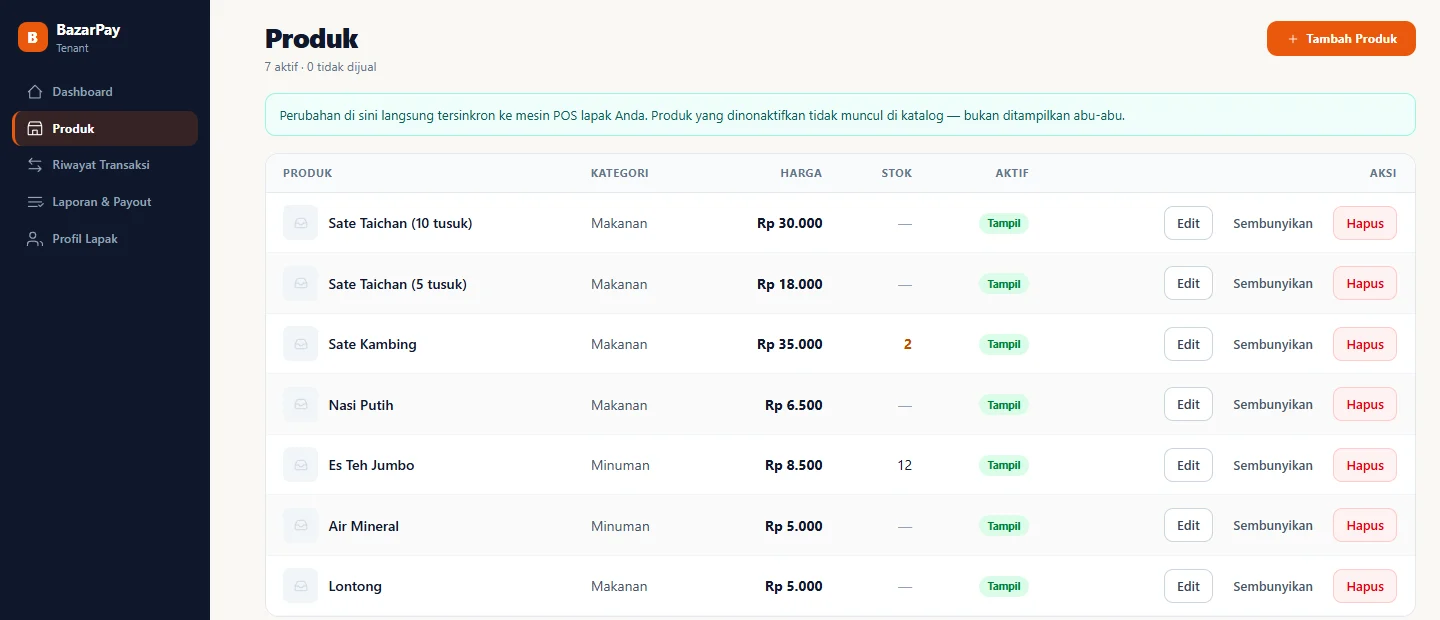Click Sembunyikan for Sate Kambing

point(1273,344)
